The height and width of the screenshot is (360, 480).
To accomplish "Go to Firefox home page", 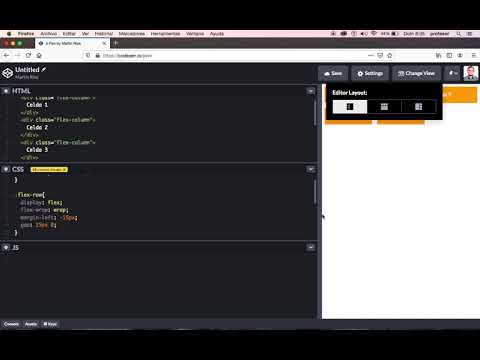I will click(39, 55).
